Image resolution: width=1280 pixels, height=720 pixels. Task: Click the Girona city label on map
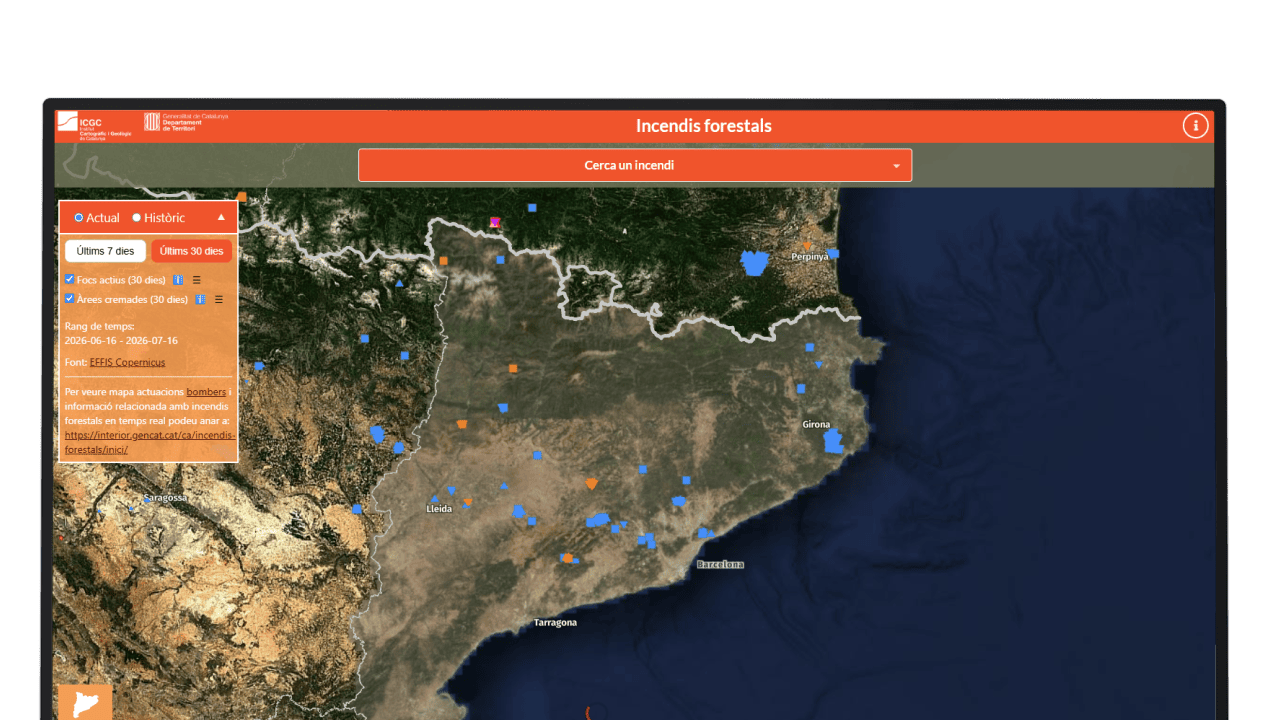816,424
